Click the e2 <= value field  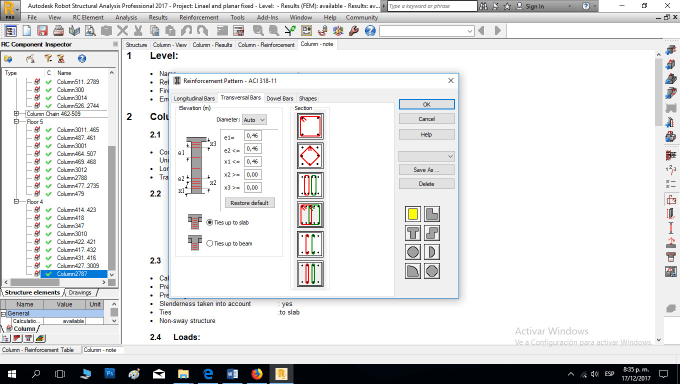click(x=252, y=149)
